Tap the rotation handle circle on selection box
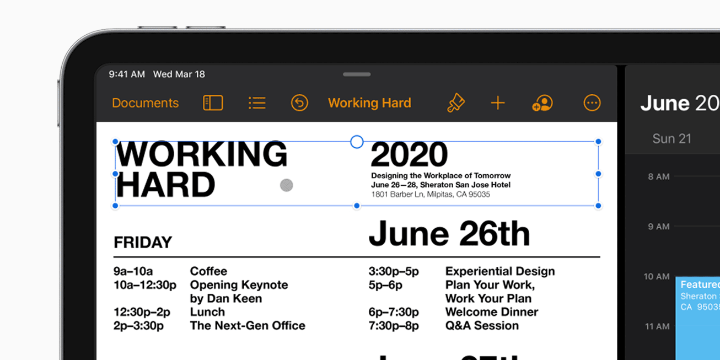The width and height of the screenshot is (720, 360). tap(357, 142)
